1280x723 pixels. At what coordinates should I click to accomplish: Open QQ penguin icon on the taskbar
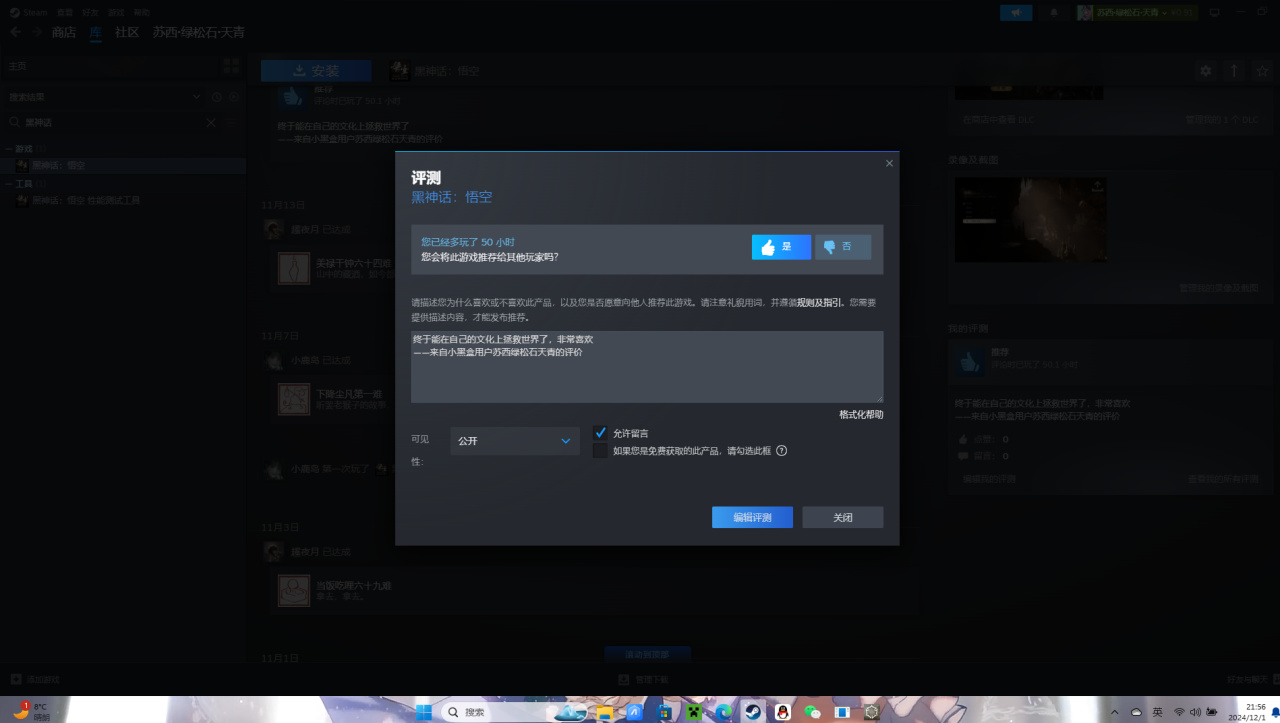(782, 712)
